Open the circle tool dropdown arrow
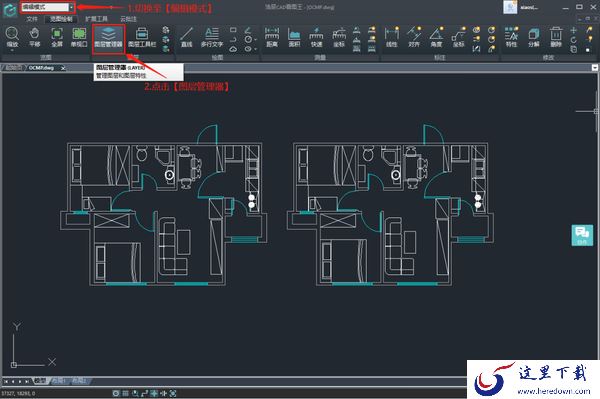The width and height of the screenshot is (600, 399). (255, 39)
